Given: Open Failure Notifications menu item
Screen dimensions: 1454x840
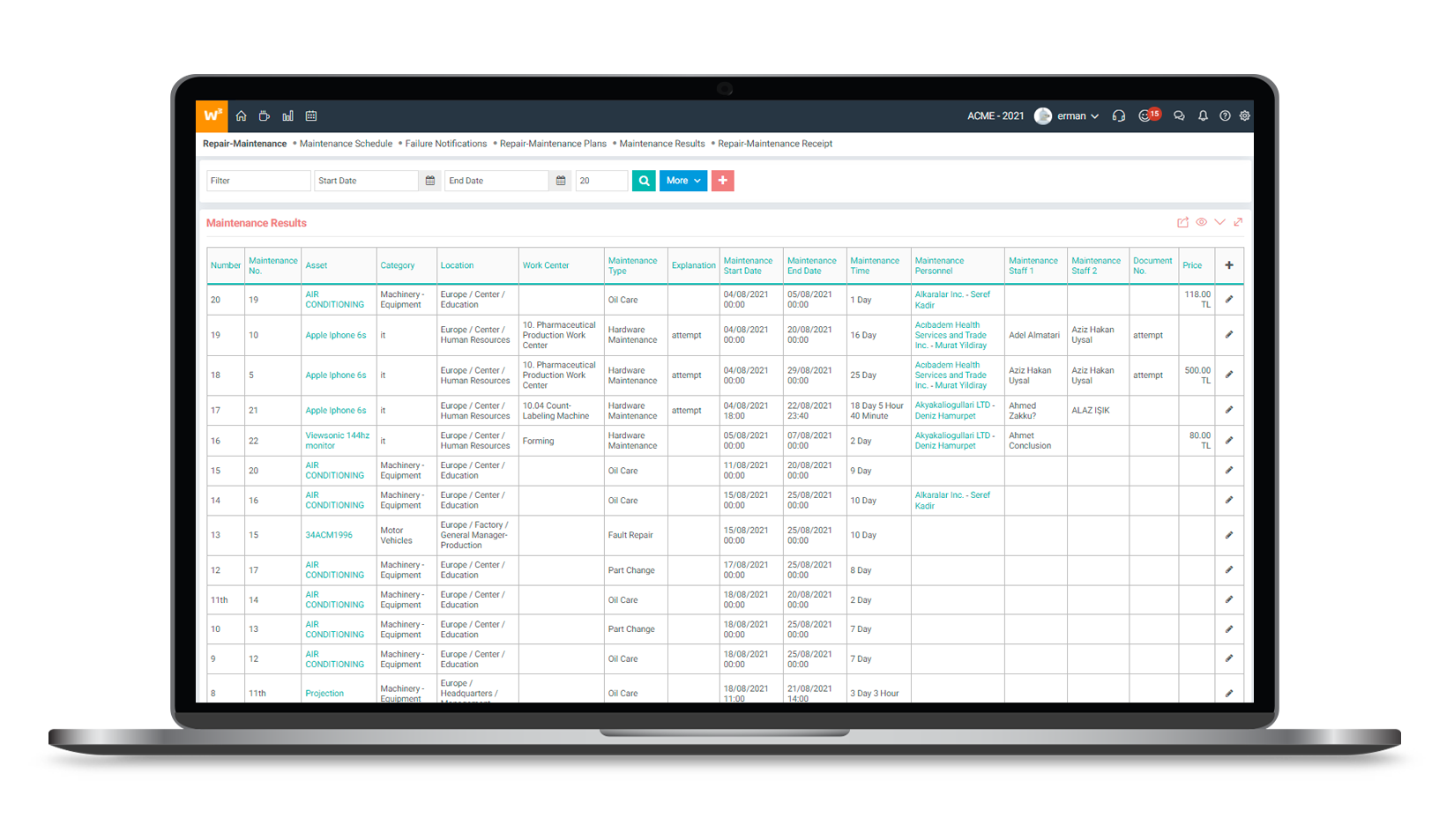Looking at the screenshot, I should 445,144.
